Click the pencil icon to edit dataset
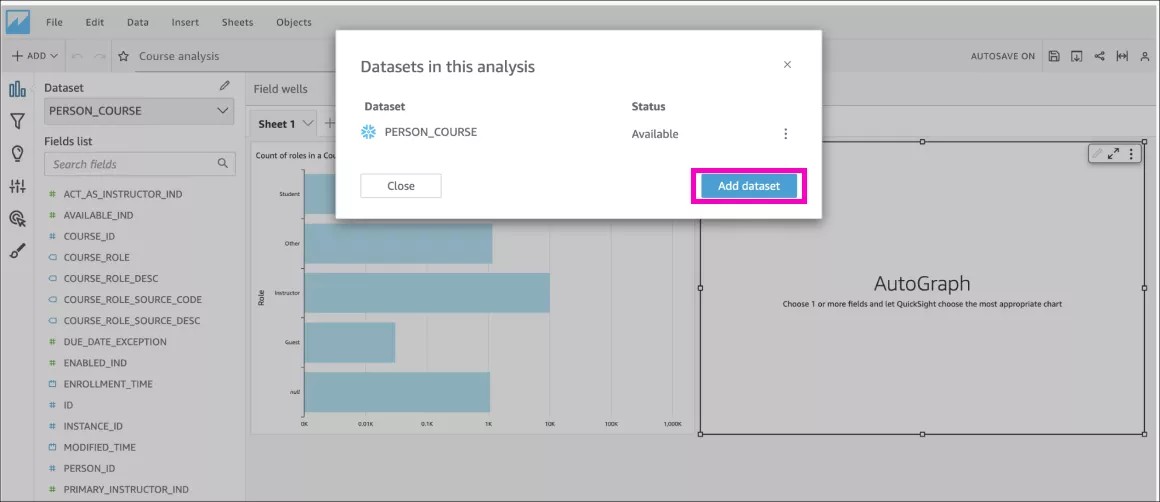The width and height of the screenshot is (1160, 502). pyautogui.click(x=225, y=87)
